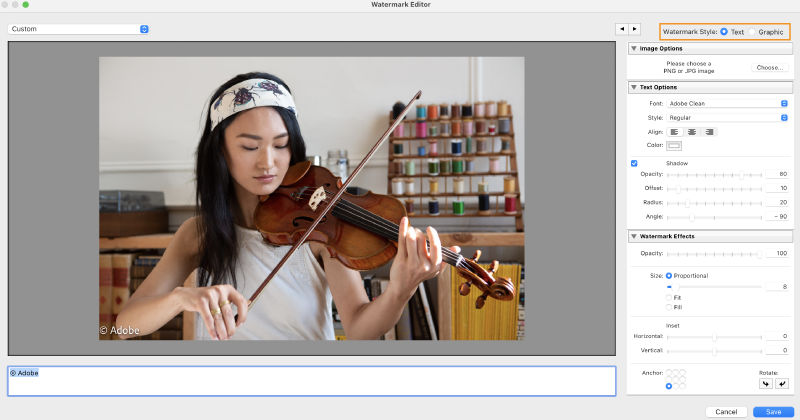Set anchor to center point

(x=676, y=379)
